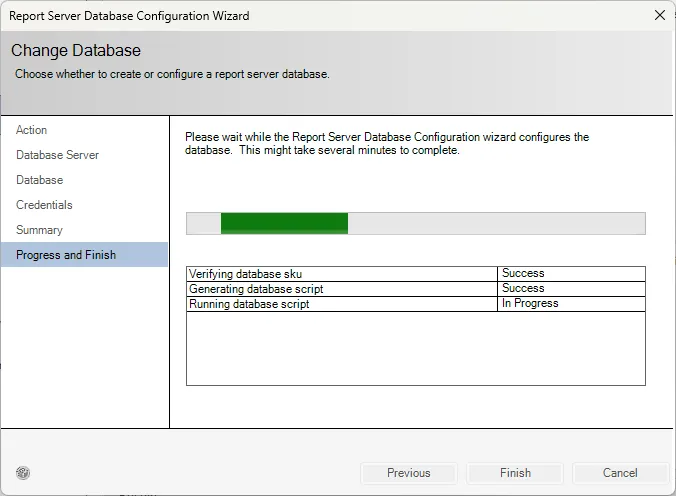Click the help icon at bottom left
This screenshot has width=676, height=496.
click(x=23, y=473)
